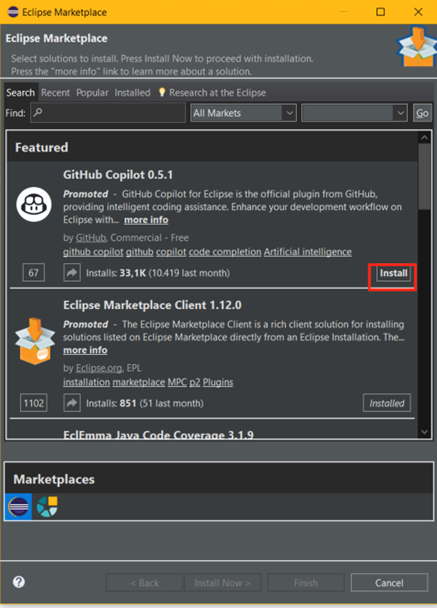Image resolution: width=437 pixels, height=608 pixels.
Task: Click the Finish button
Action: pos(306,583)
